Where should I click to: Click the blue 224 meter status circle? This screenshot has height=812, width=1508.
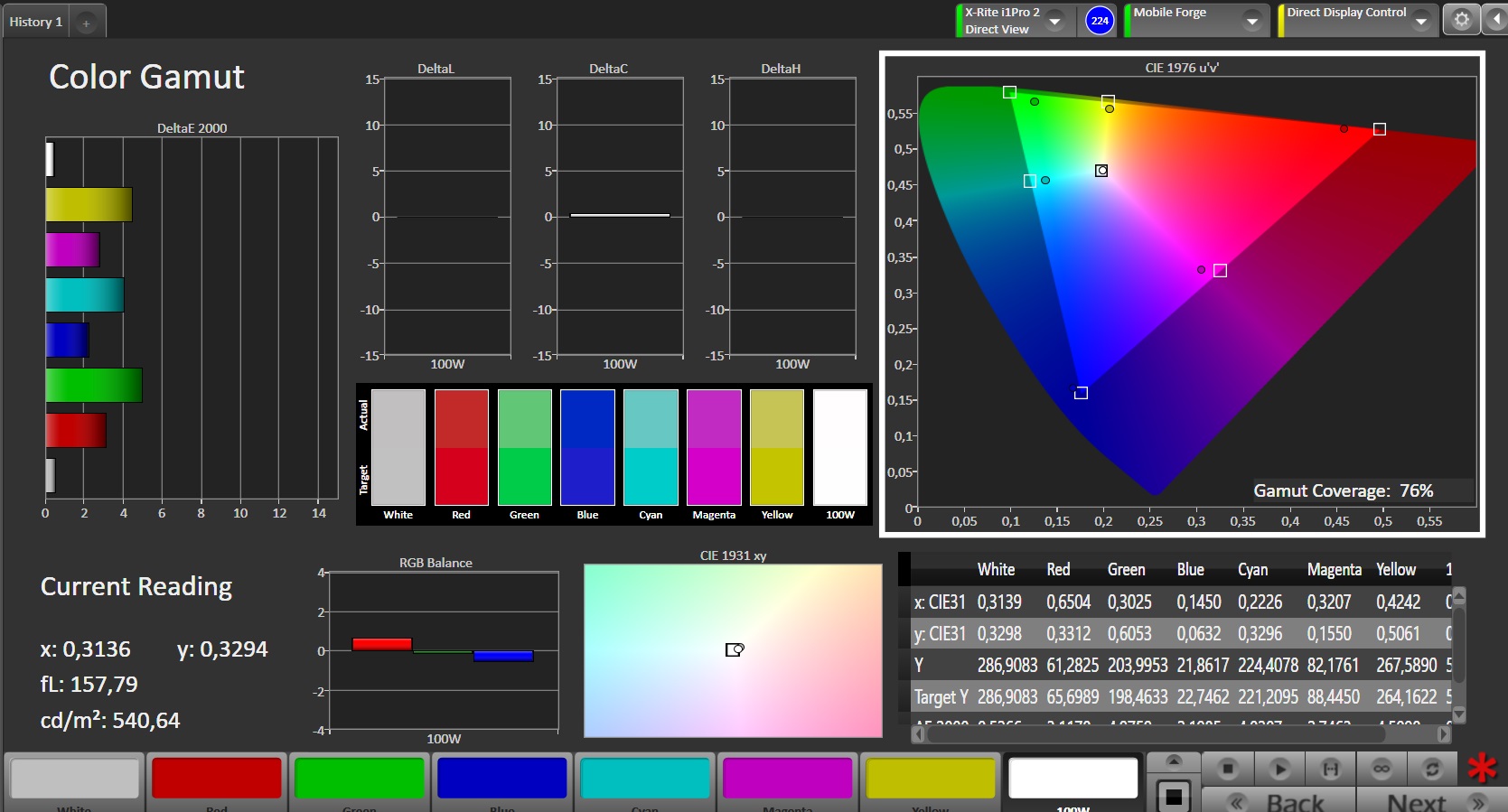pyautogui.click(x=1099, y=20)
